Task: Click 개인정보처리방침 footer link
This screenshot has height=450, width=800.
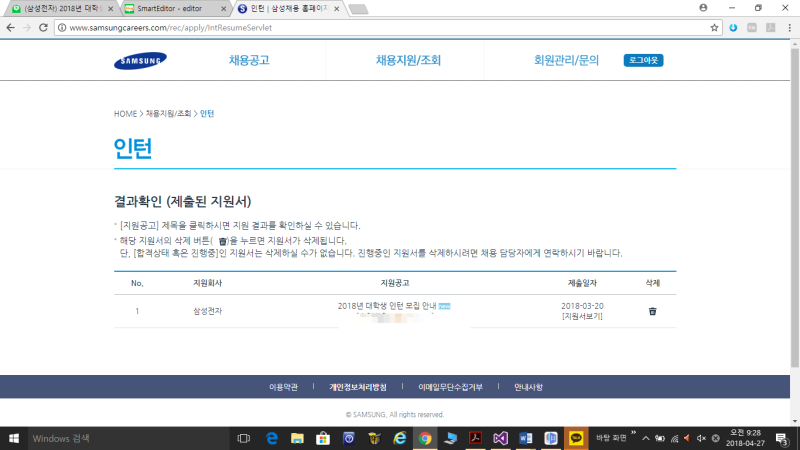Action: click(x=358, y=387)
